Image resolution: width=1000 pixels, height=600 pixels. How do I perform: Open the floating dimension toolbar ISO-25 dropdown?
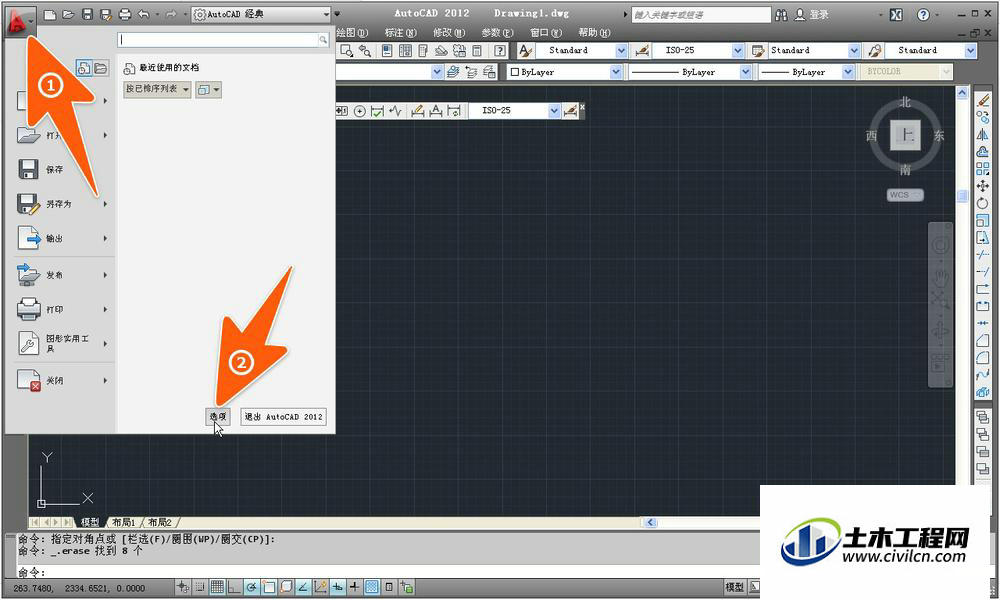(554, 111)
